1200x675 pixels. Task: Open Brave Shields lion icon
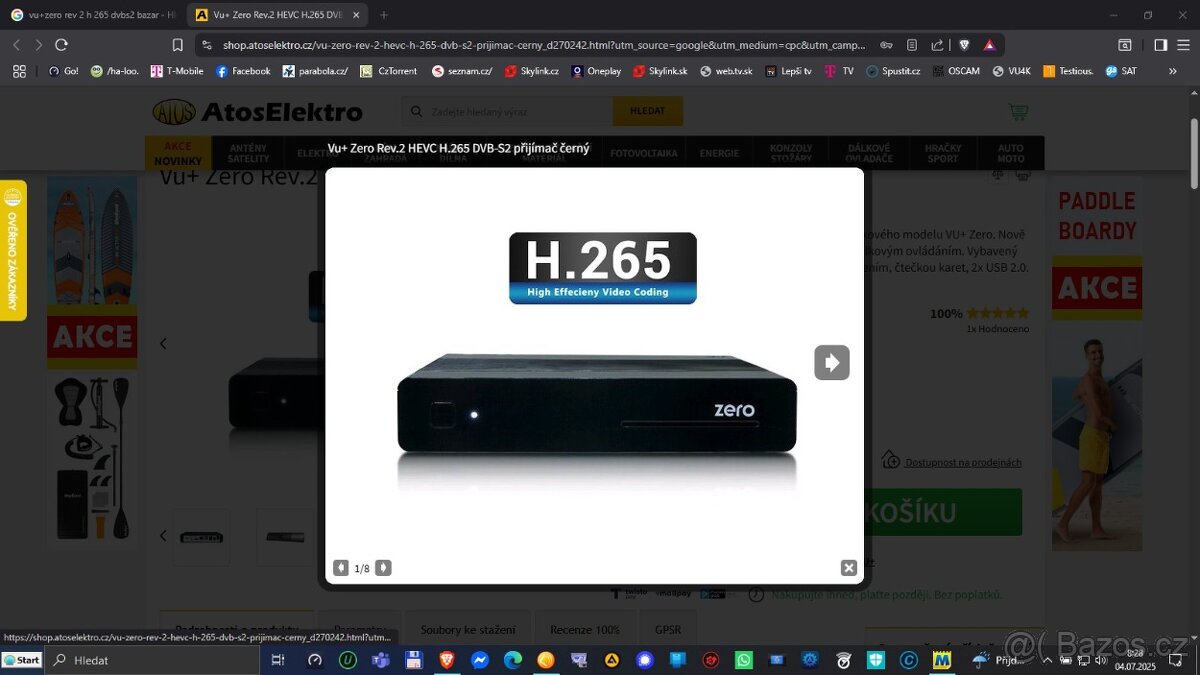[964, 45]
